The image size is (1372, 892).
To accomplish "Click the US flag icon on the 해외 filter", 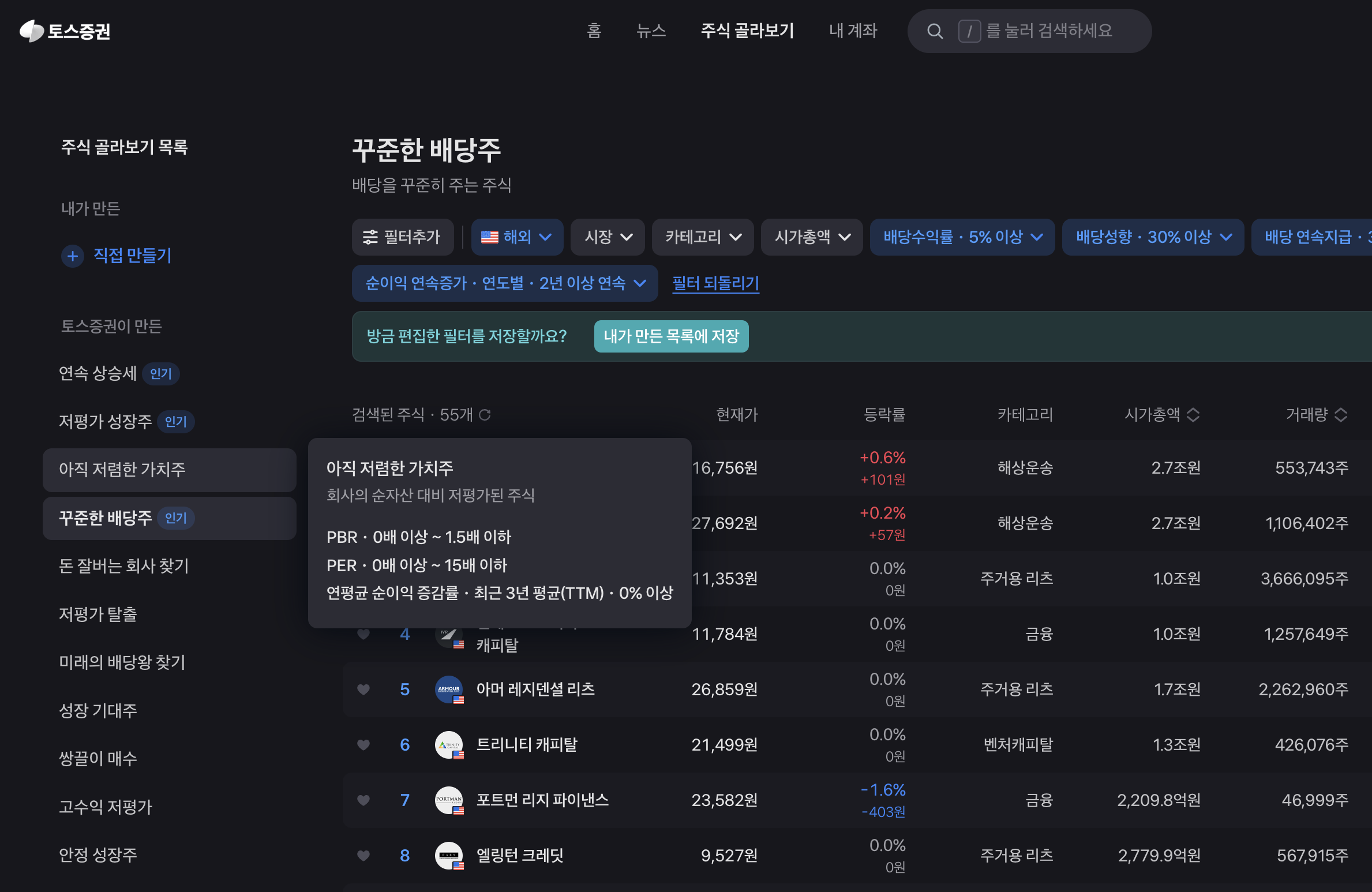I will click(x=489, y=237).
